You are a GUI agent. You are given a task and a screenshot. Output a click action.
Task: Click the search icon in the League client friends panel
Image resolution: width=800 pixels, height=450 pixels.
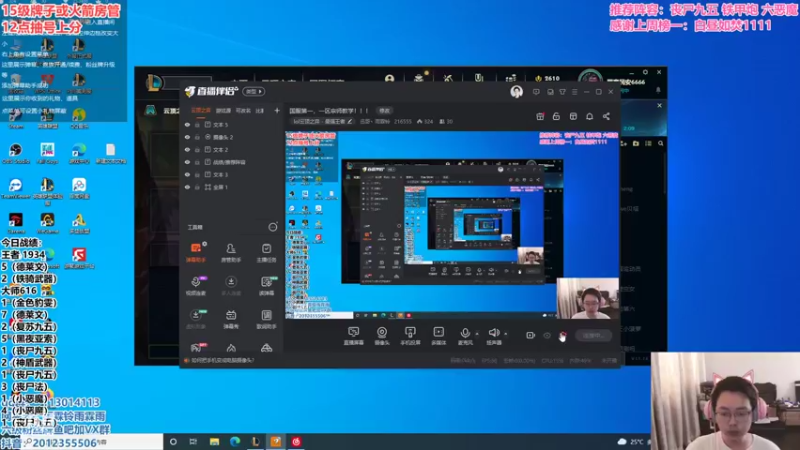[661, 144]
